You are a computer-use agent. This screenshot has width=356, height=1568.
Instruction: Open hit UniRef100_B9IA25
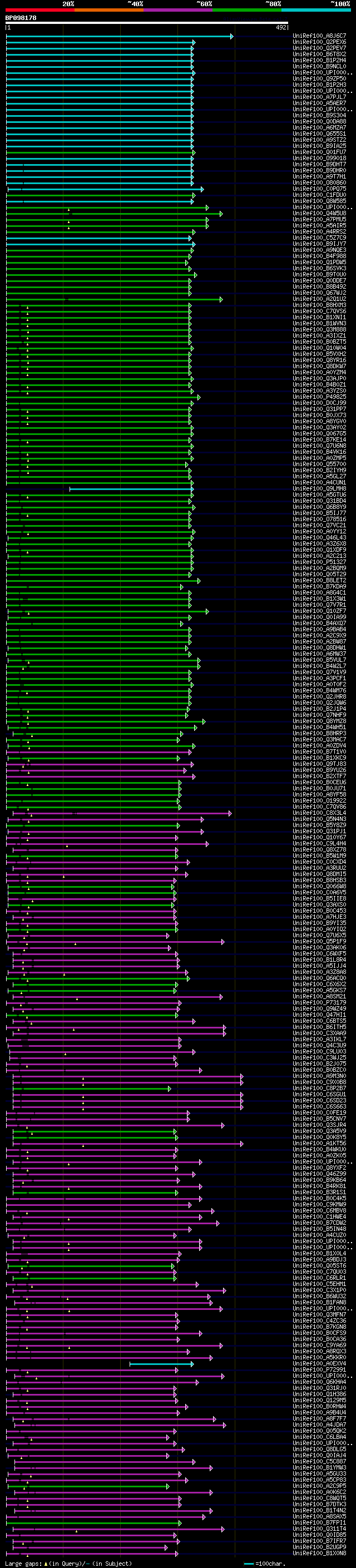coord(319,146)
